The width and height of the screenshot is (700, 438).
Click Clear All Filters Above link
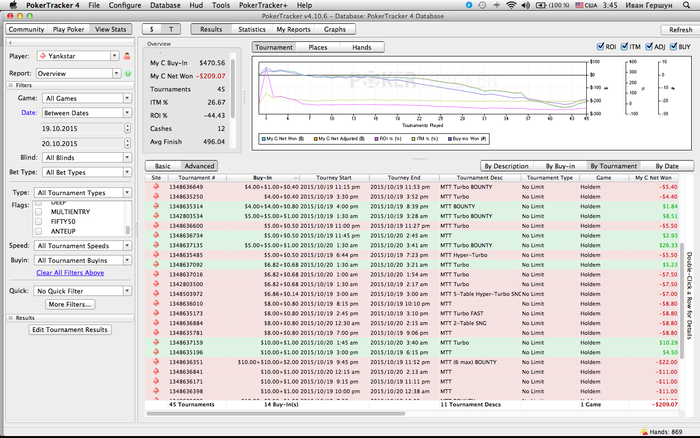click(x=70, y=273)
